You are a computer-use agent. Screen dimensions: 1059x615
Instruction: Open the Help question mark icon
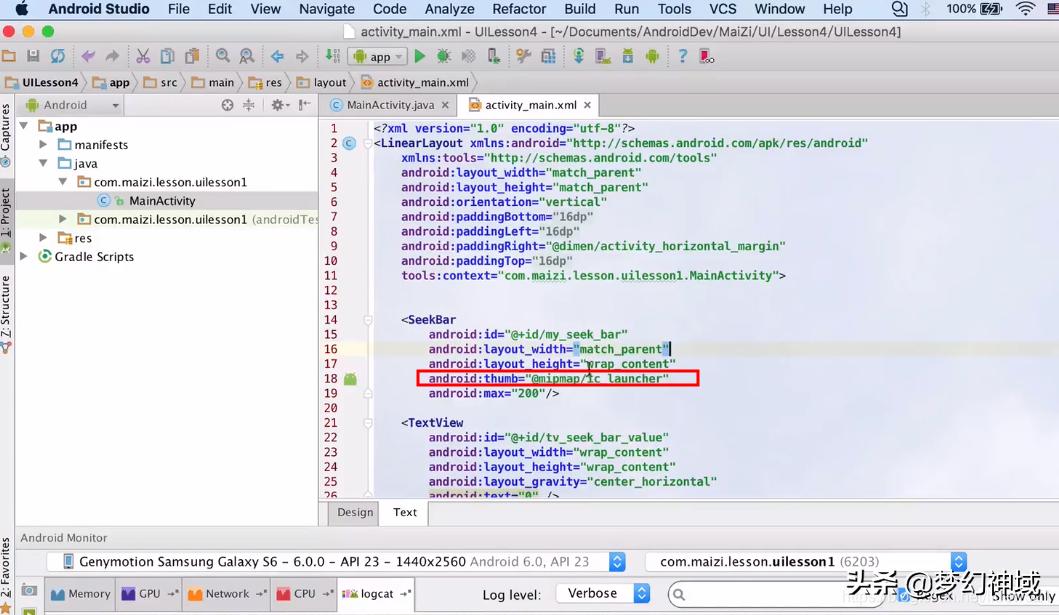[682, 57]
